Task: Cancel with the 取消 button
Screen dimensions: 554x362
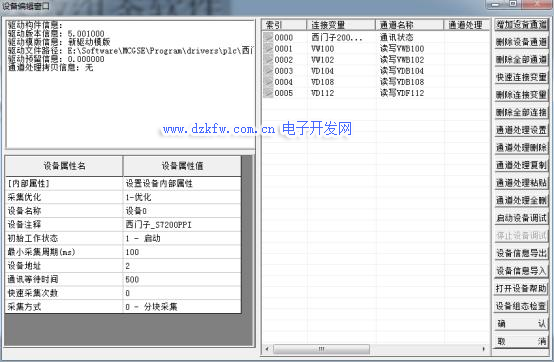Action: [x=521, y=342]
